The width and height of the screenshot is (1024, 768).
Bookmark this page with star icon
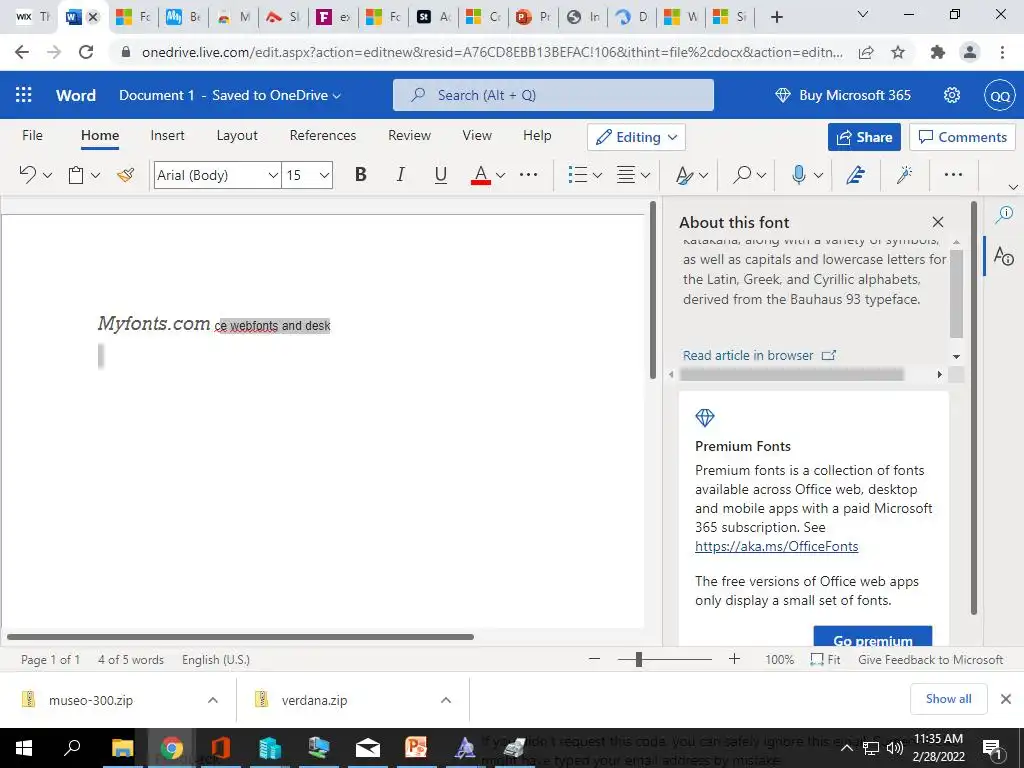coord(898,52)
